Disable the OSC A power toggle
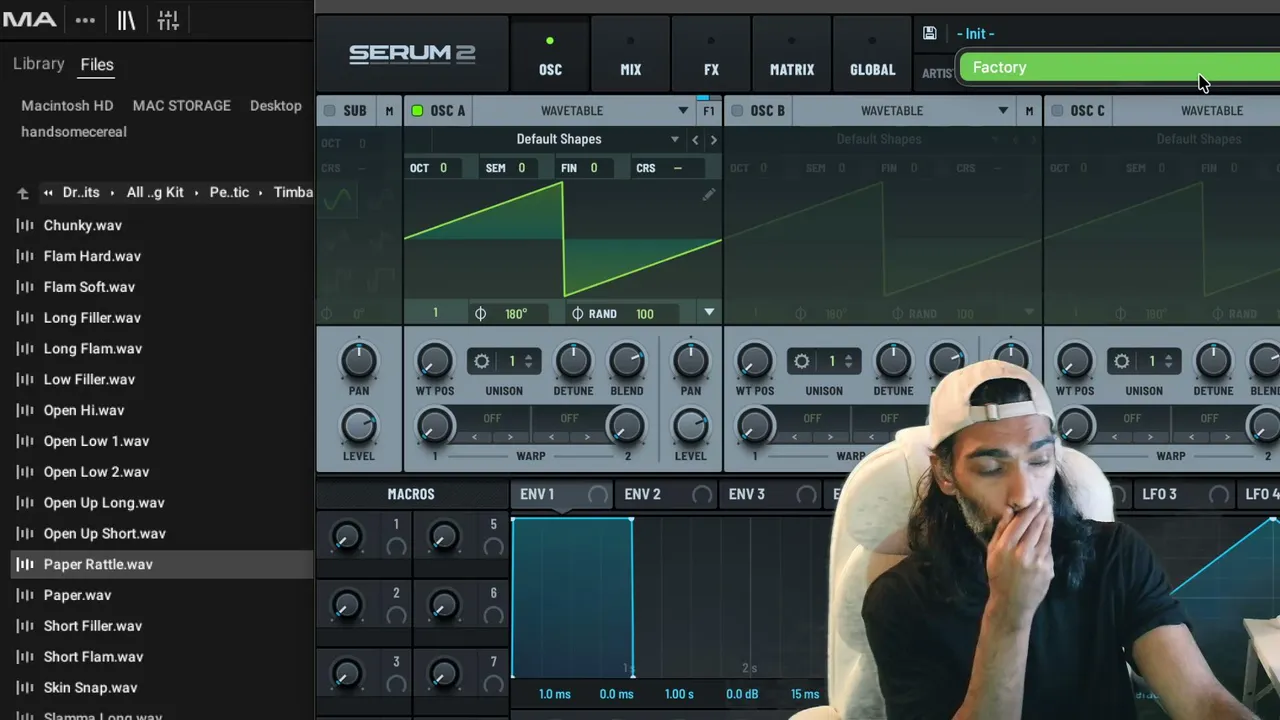This screenshot has width=1280, height=720. pos(417,111)
